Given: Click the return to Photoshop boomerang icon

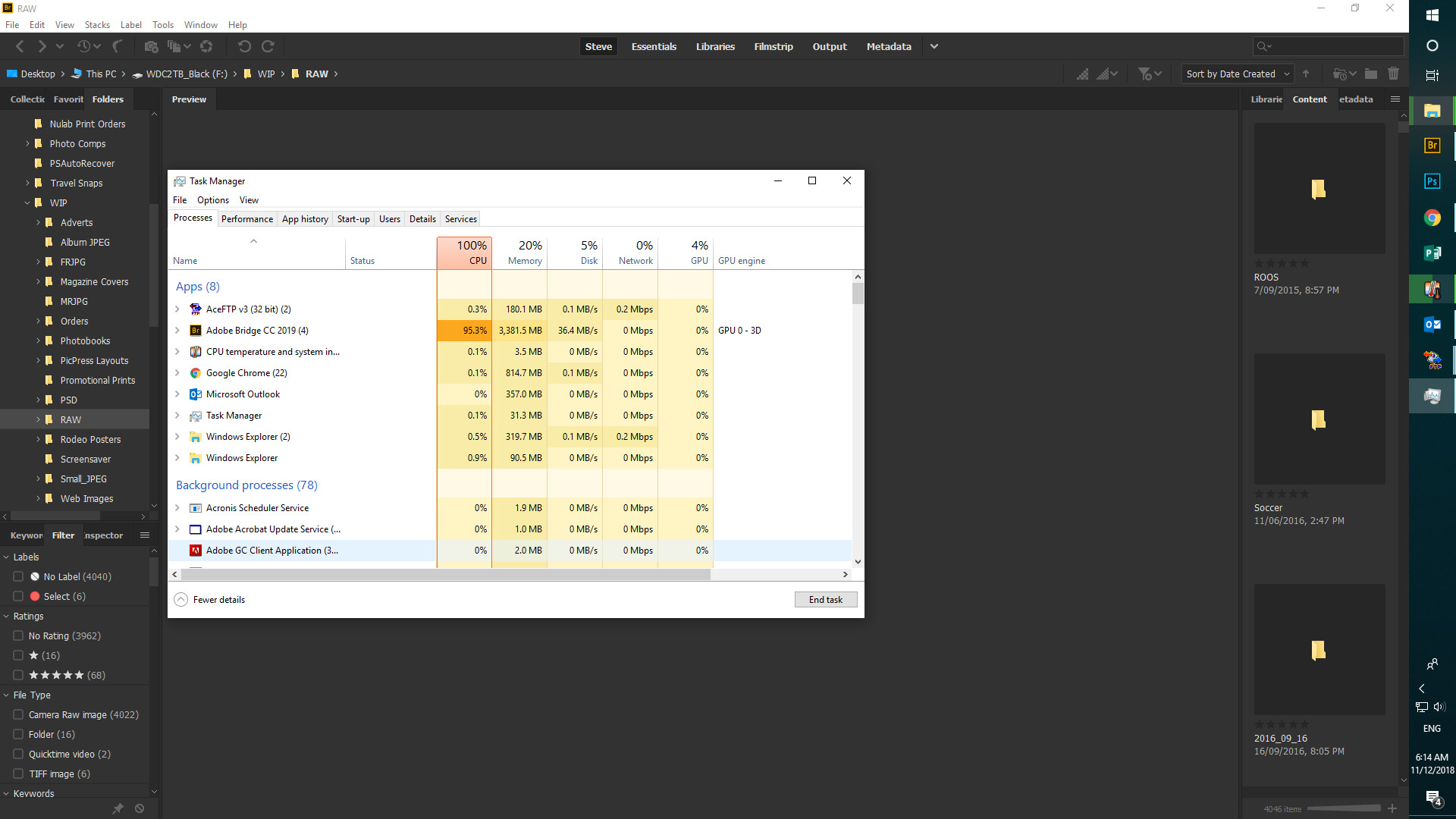Looking at the screenshot, I should 118,46.
